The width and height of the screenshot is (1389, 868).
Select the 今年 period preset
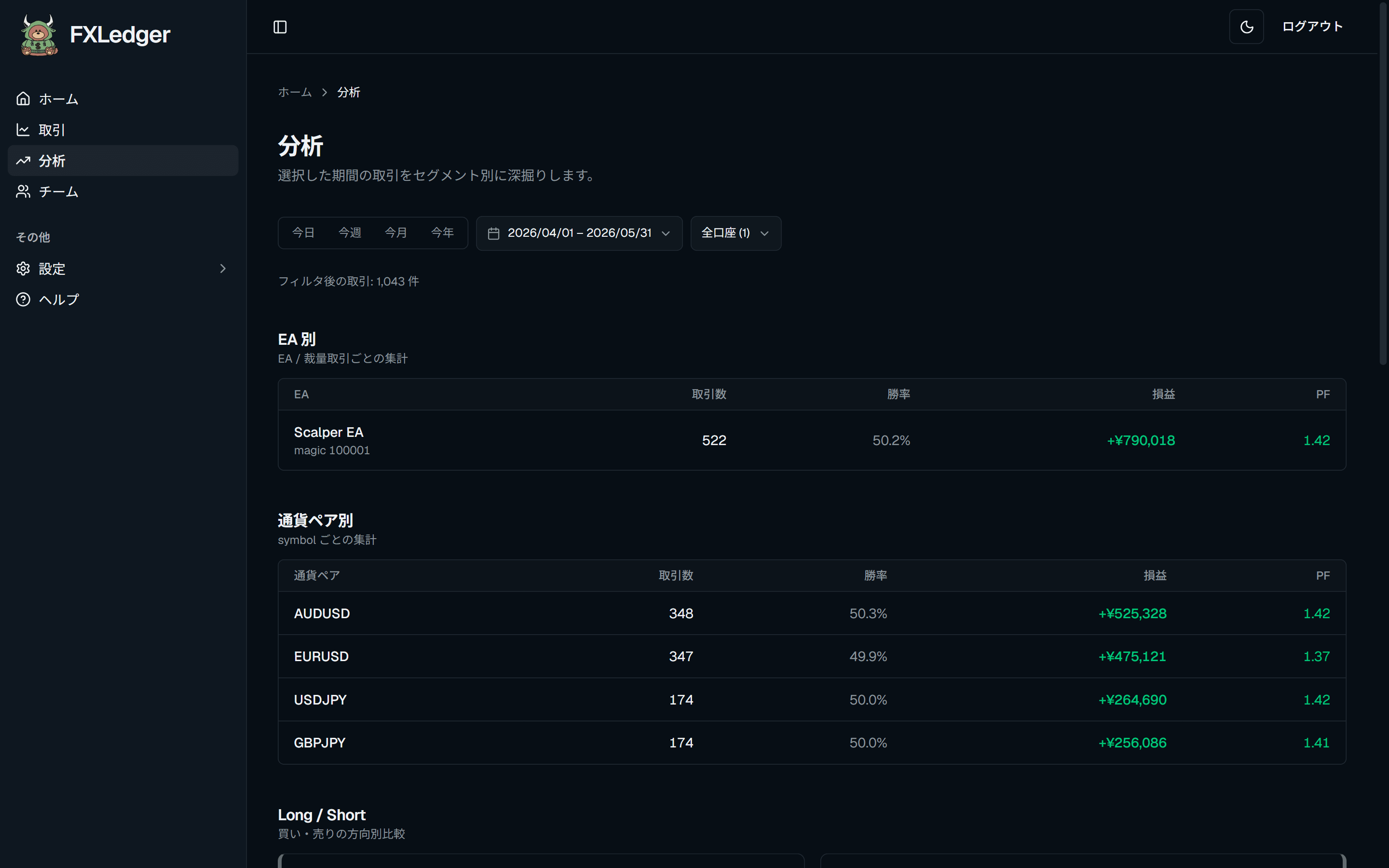click(x=442, y=232)
